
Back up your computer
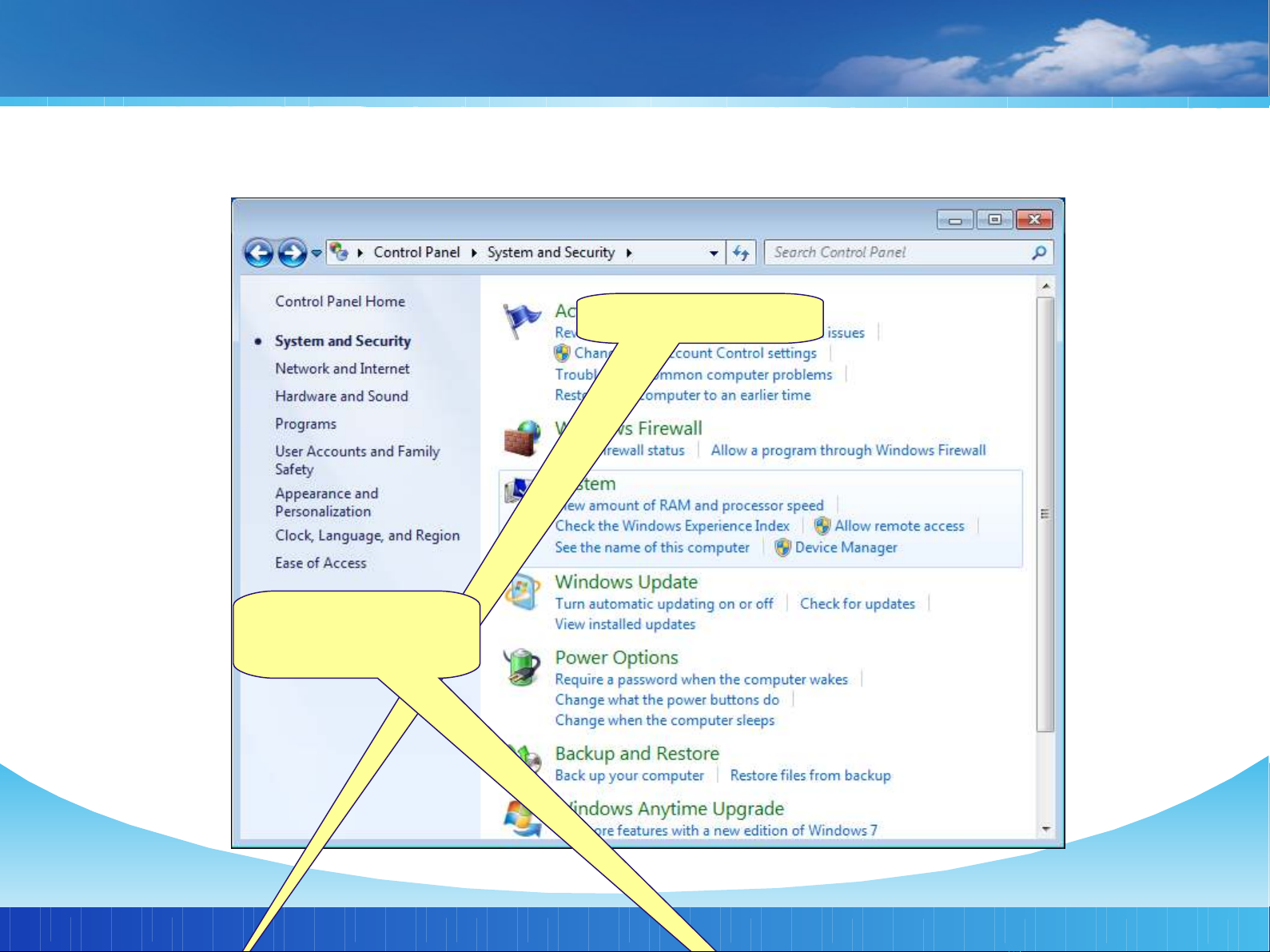tap(630, 775)
